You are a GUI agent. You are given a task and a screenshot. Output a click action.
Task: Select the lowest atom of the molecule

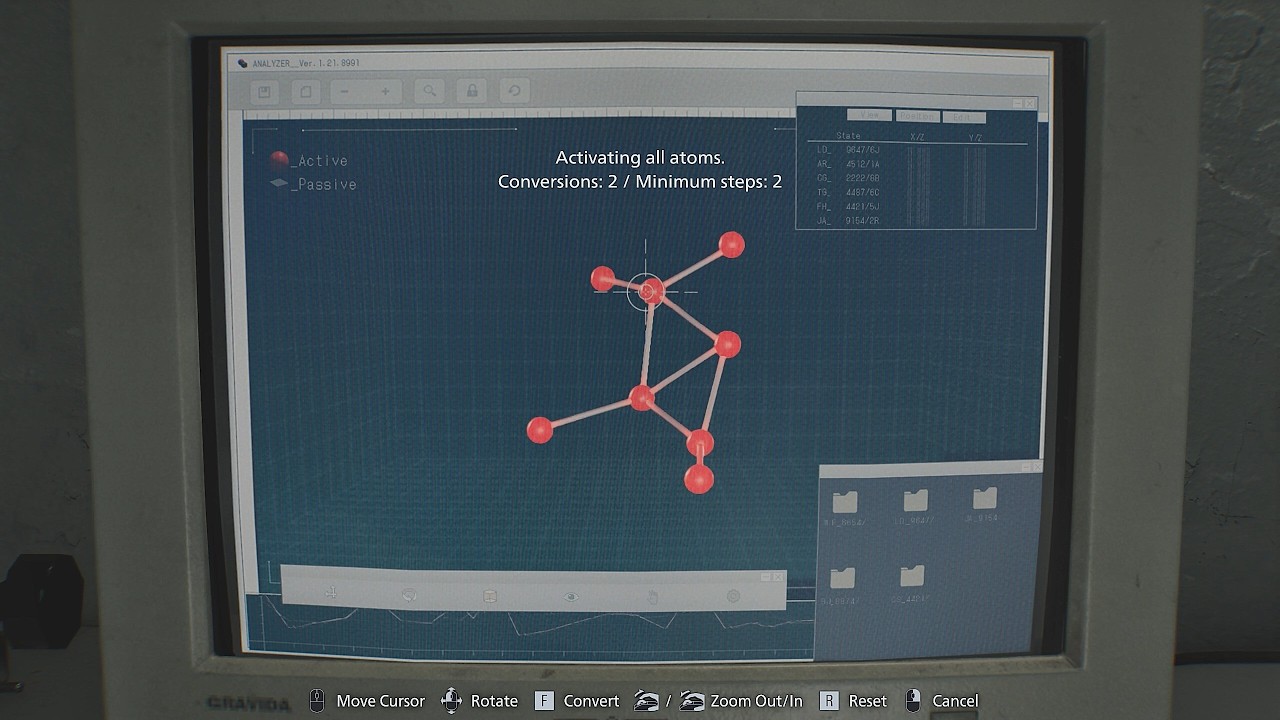(x=699, y=479)
